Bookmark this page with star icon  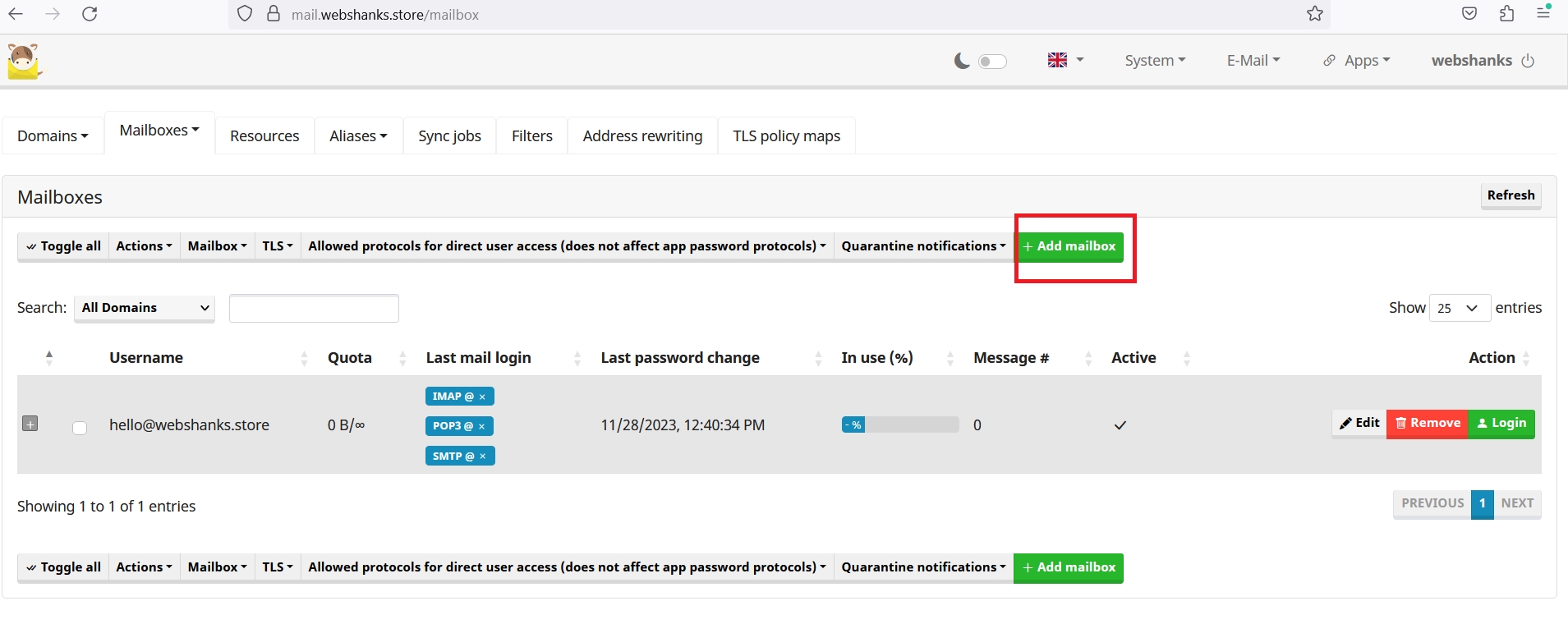[1314, 14]
